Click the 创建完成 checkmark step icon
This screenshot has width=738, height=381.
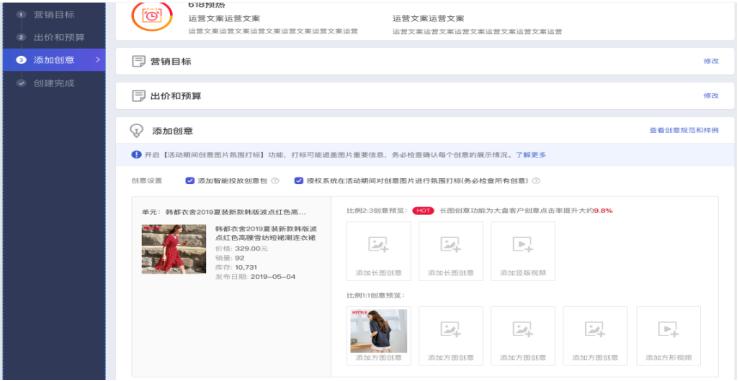click(x=20, y=83)
